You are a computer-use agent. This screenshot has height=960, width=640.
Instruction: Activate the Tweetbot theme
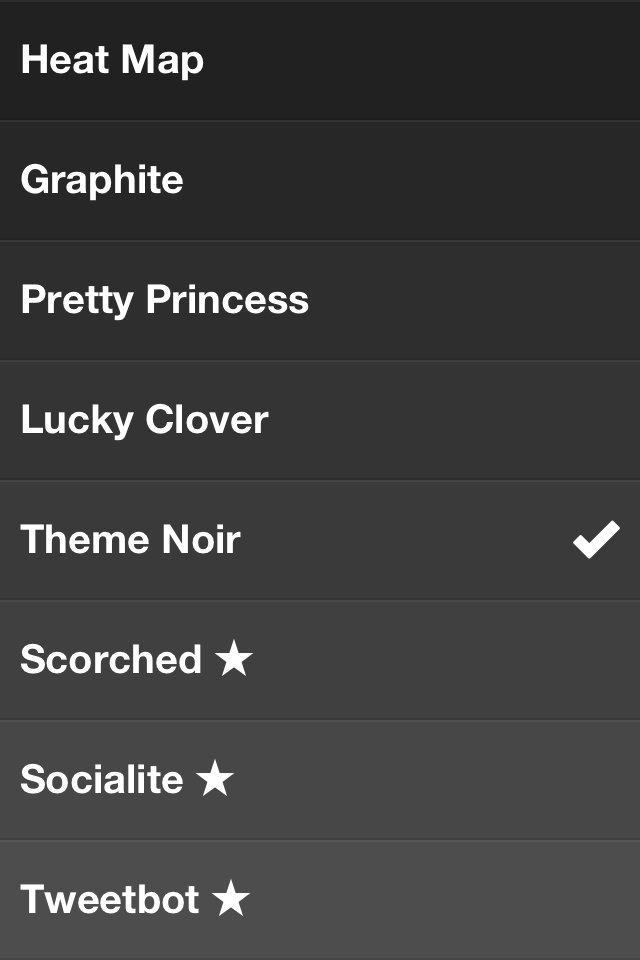320,900
